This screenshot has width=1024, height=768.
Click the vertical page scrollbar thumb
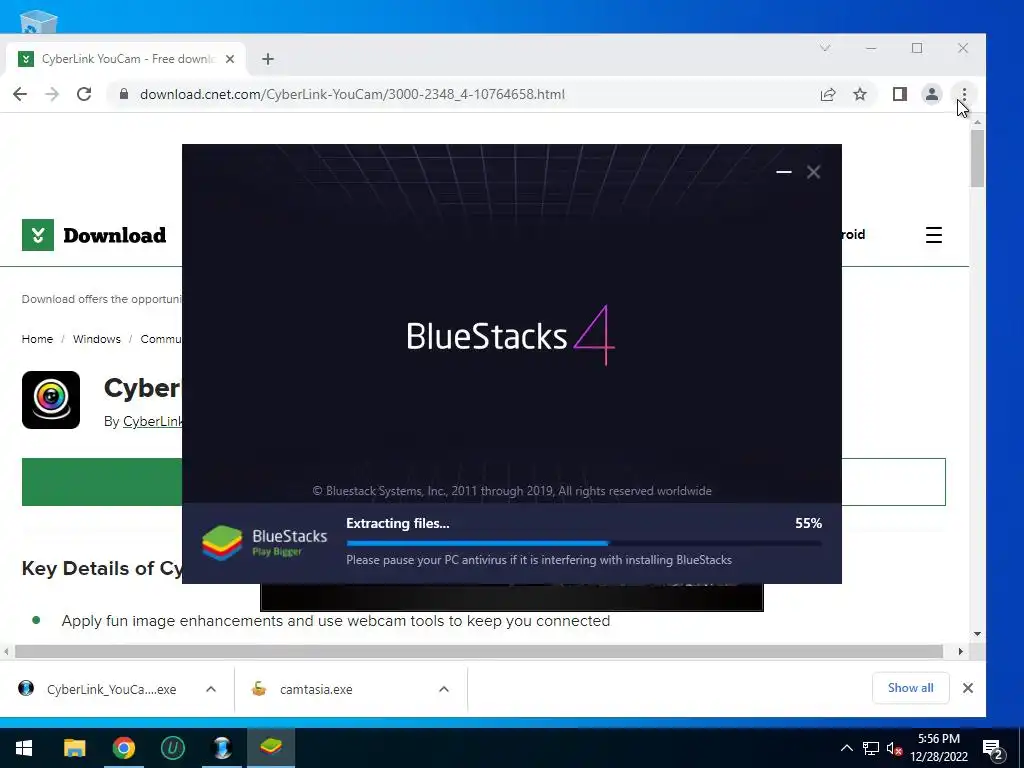click(x=977, y=159)
